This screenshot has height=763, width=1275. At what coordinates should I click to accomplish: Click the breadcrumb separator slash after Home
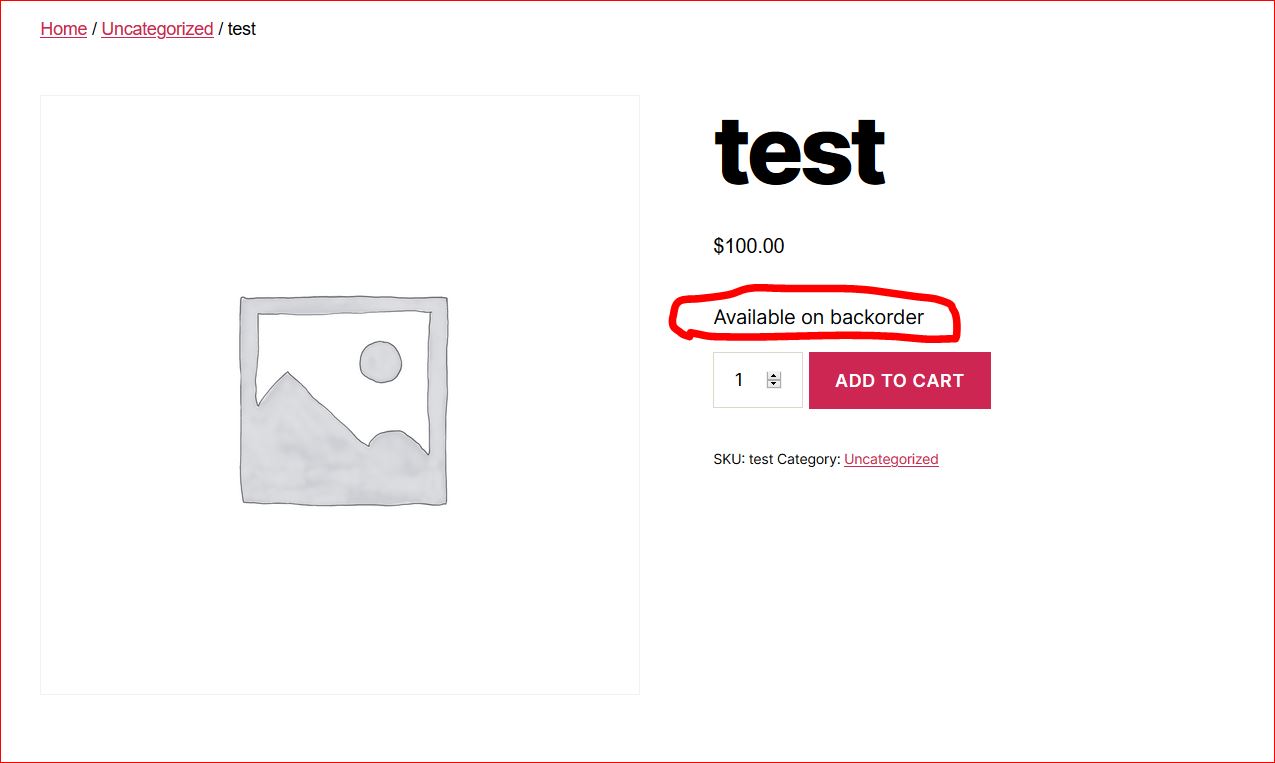click(94, 29)
